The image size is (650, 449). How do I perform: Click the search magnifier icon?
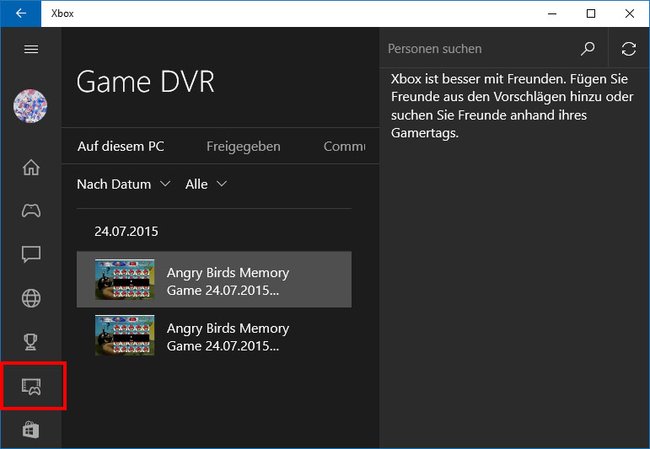pyautogui.click(x=587, y=49)
